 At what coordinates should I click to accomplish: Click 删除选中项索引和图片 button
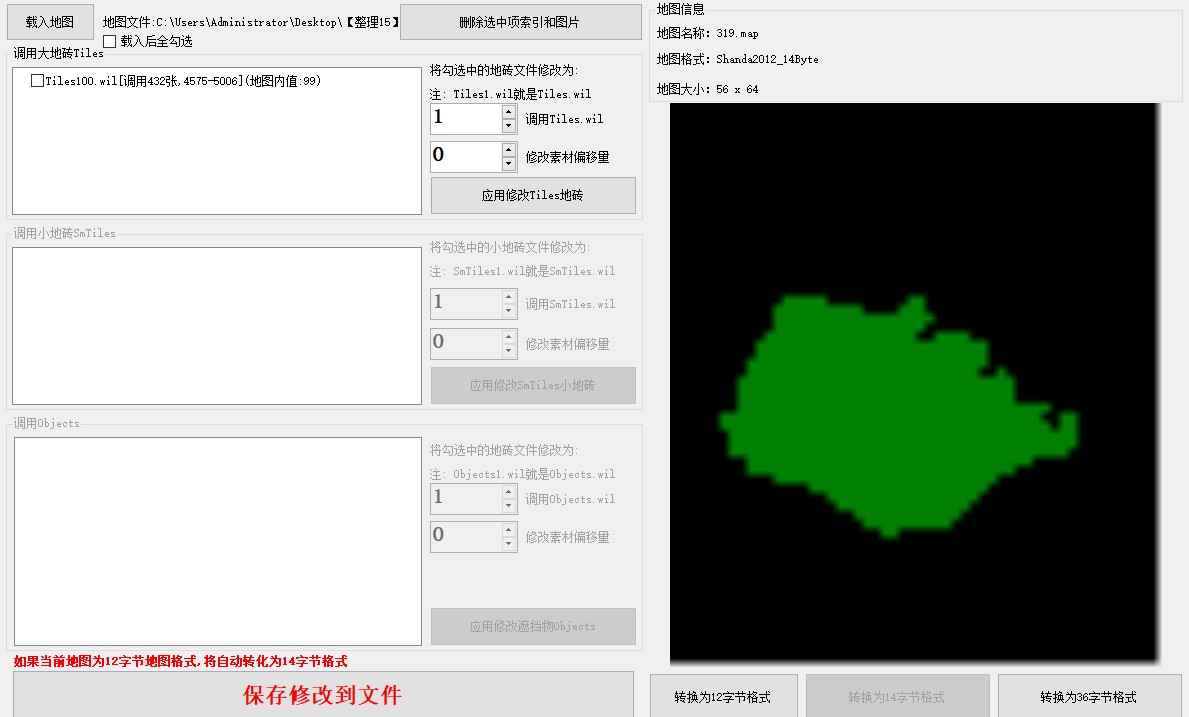(520, 22)
